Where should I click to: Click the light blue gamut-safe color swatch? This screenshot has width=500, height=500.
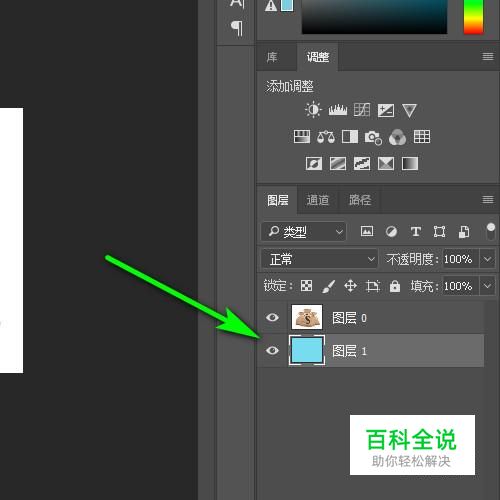tap(287, 6)
